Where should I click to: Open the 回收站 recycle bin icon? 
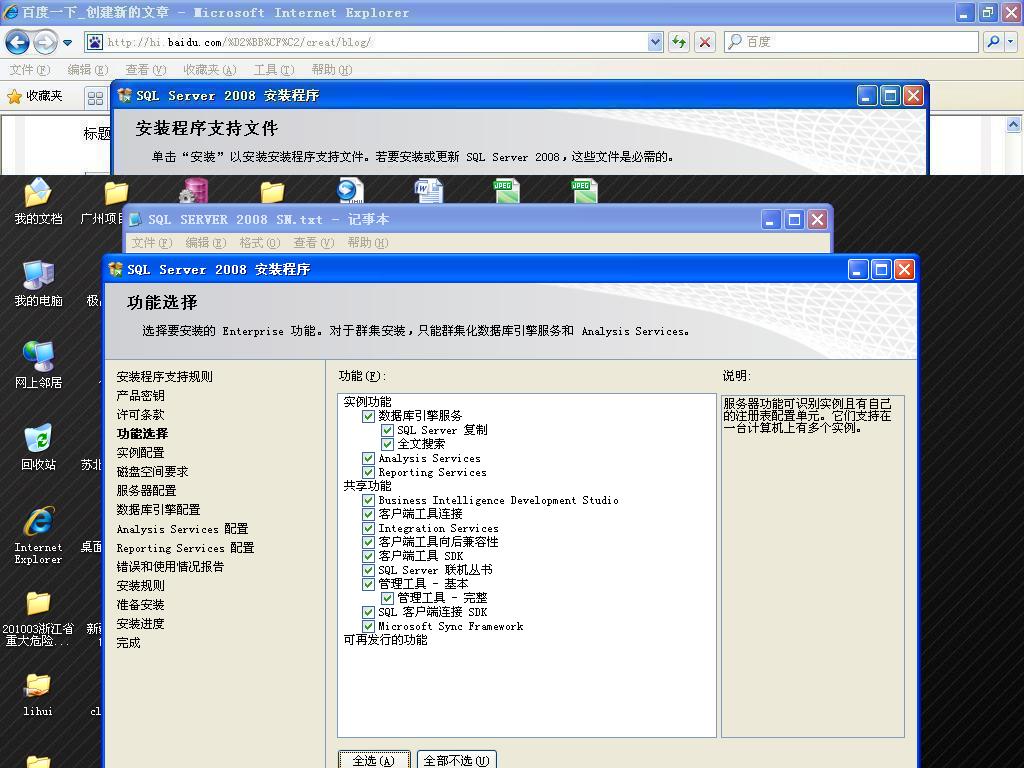[x=38, y=445]
